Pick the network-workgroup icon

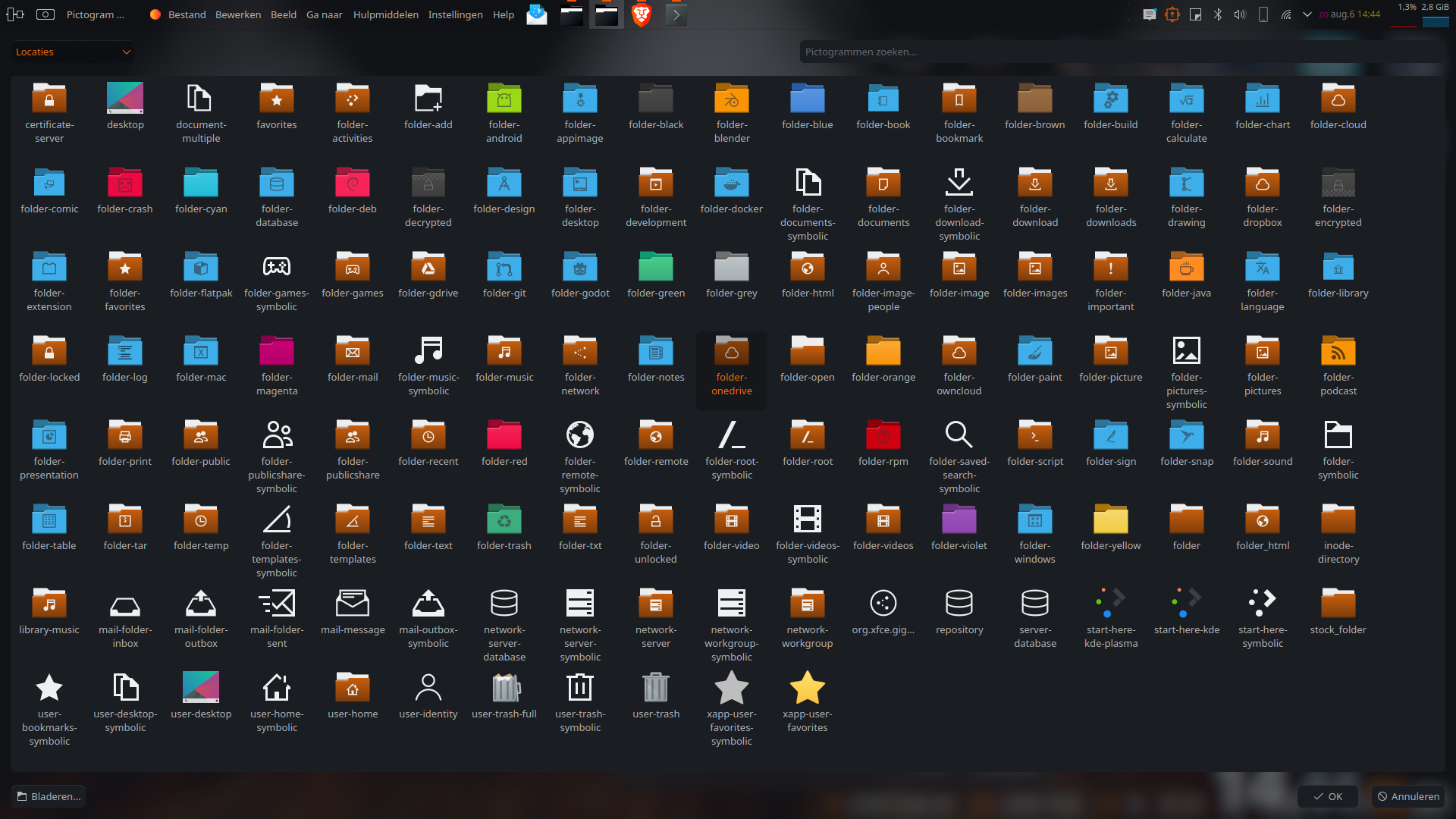(807, 604)
